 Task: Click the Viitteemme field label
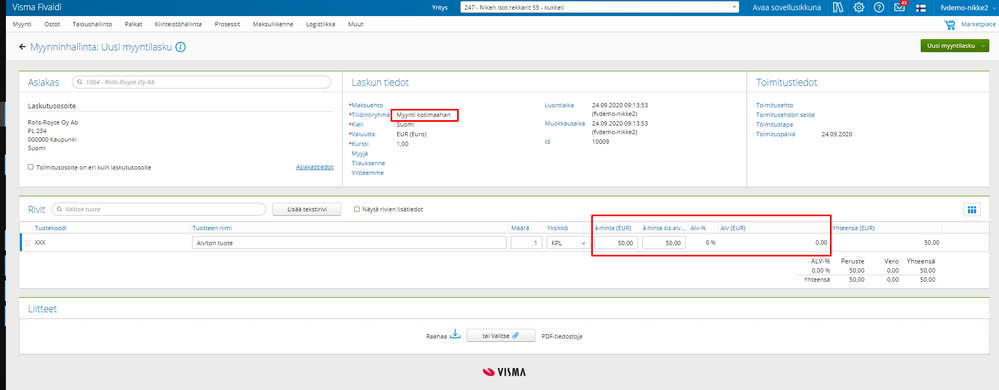point(368,173)
